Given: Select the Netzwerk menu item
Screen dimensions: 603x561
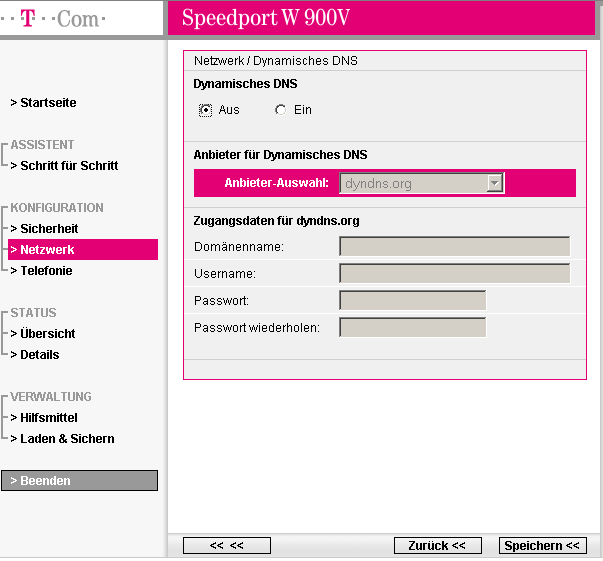Looking at the screenshot, I should tap(83, 250).
